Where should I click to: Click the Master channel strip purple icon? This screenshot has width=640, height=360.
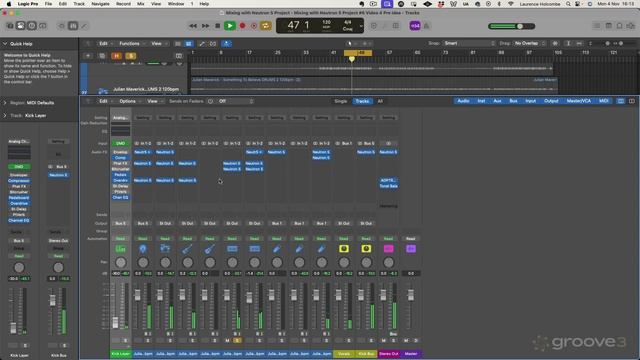pos(411,249)
